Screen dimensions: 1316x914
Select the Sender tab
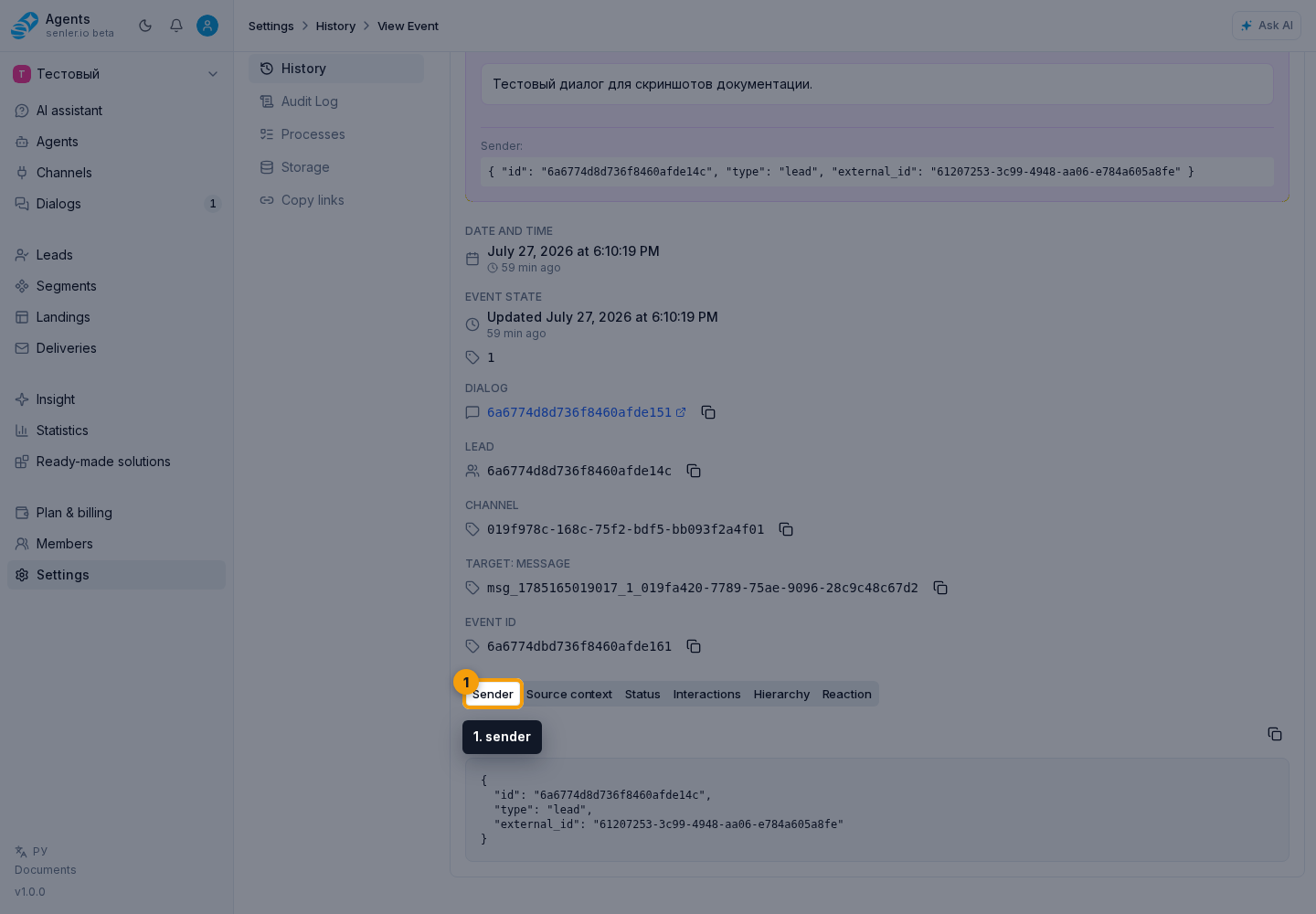(493, 694)
